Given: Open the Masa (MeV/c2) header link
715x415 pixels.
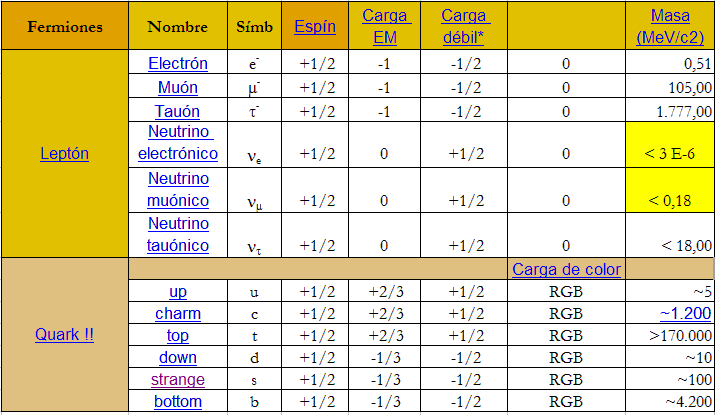Looking at the screenshot, I should (674, 27).
